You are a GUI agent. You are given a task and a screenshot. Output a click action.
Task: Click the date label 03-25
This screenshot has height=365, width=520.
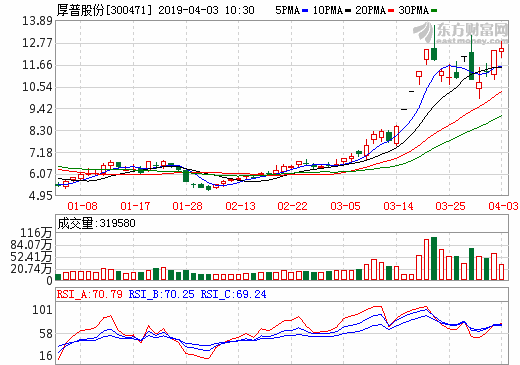tap(450, 206)
